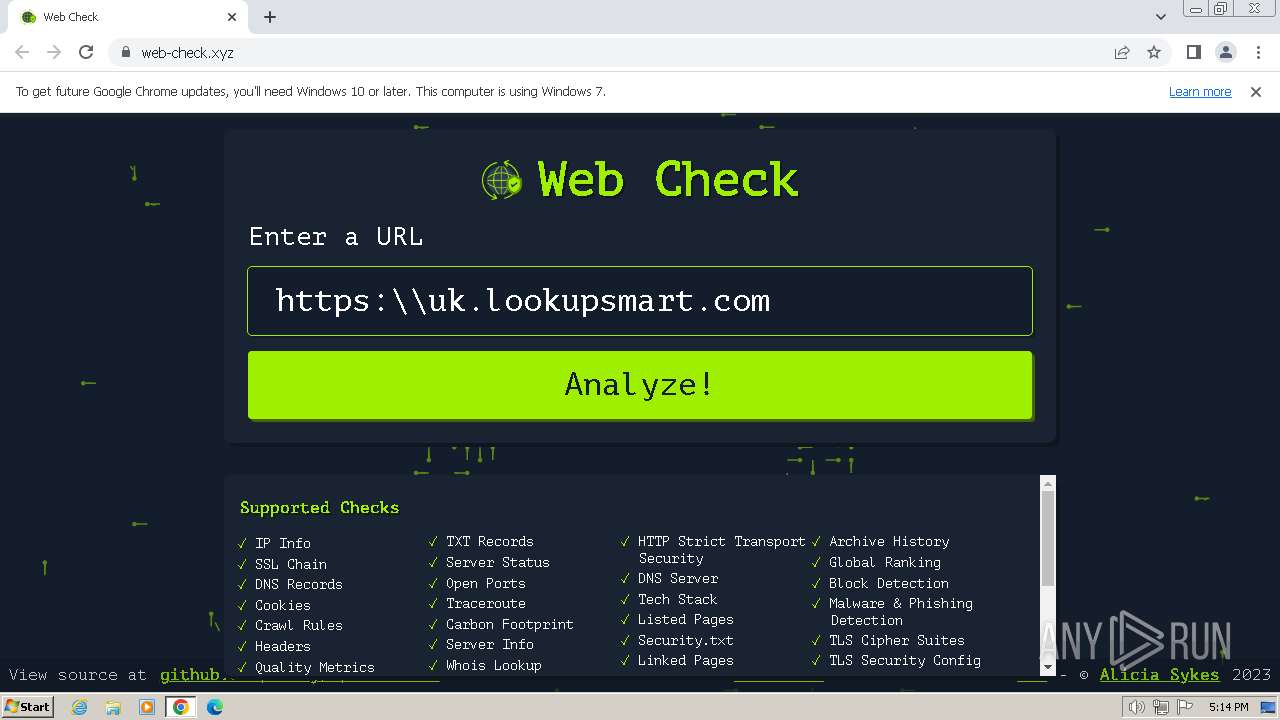
Task: Click the Block Detection check item
Action: coord(889,583)
